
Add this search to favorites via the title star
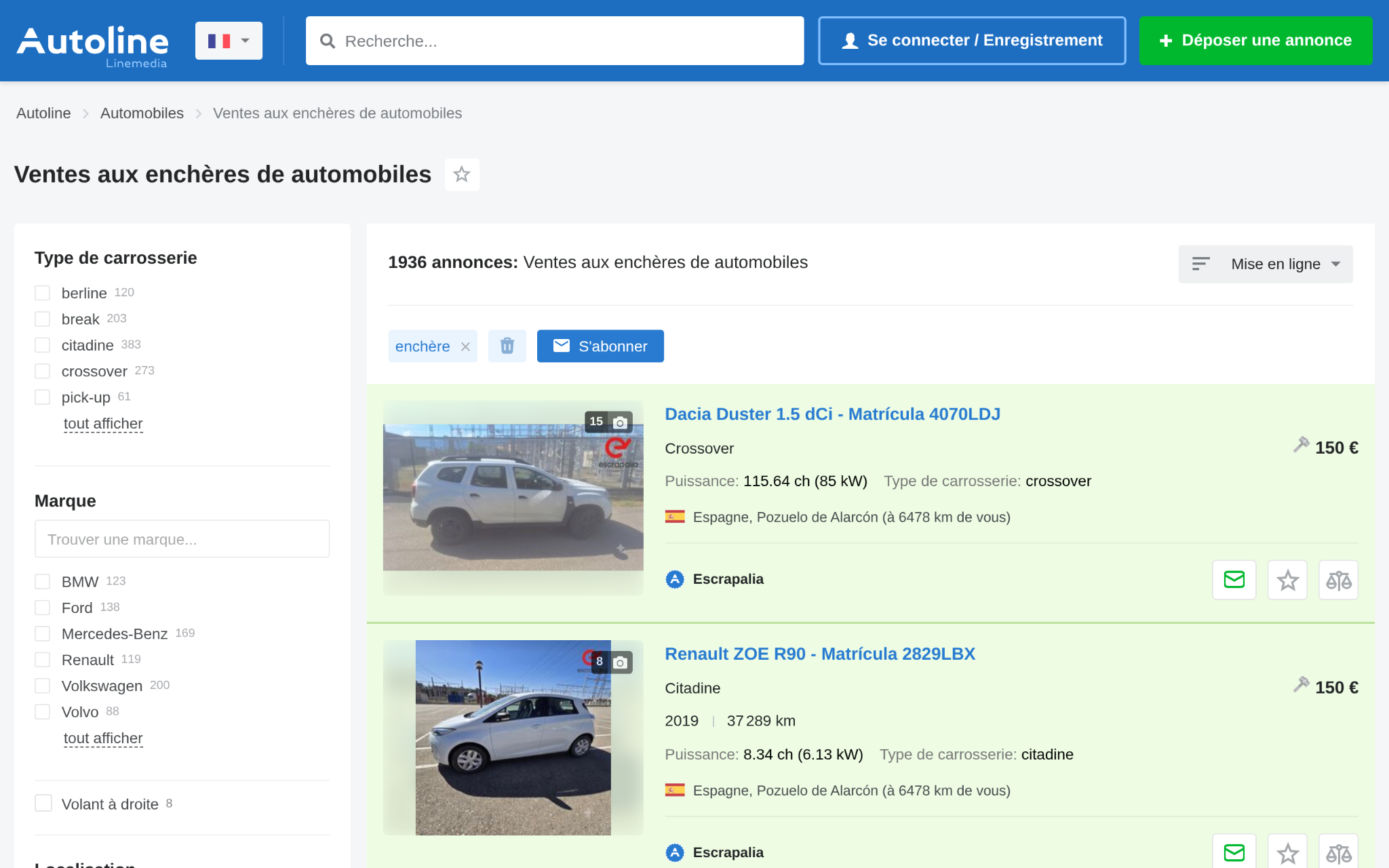[x=462, y=175]
